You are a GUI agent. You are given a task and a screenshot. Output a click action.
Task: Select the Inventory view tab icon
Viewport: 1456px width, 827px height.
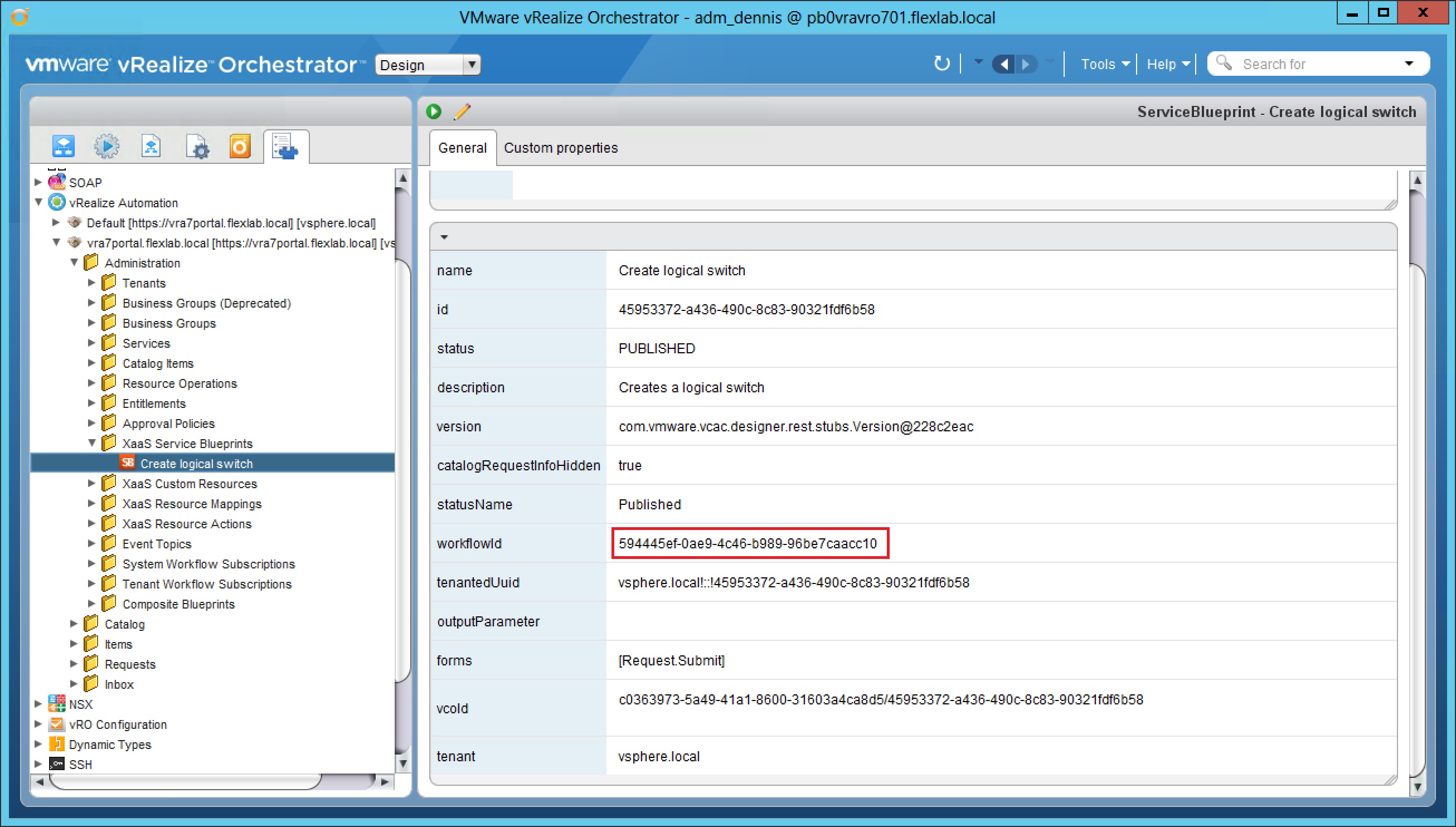(x=285, y=147)
